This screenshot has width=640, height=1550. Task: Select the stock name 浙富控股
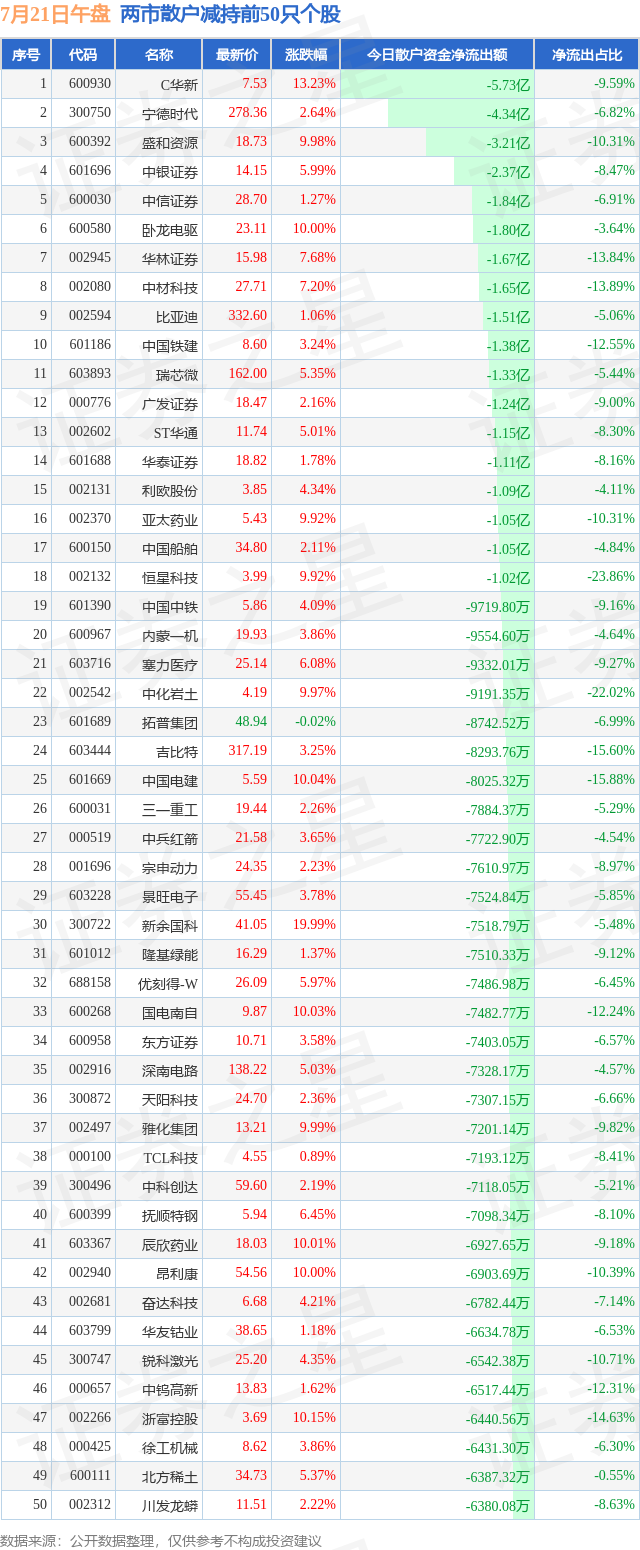point(170,1418)
